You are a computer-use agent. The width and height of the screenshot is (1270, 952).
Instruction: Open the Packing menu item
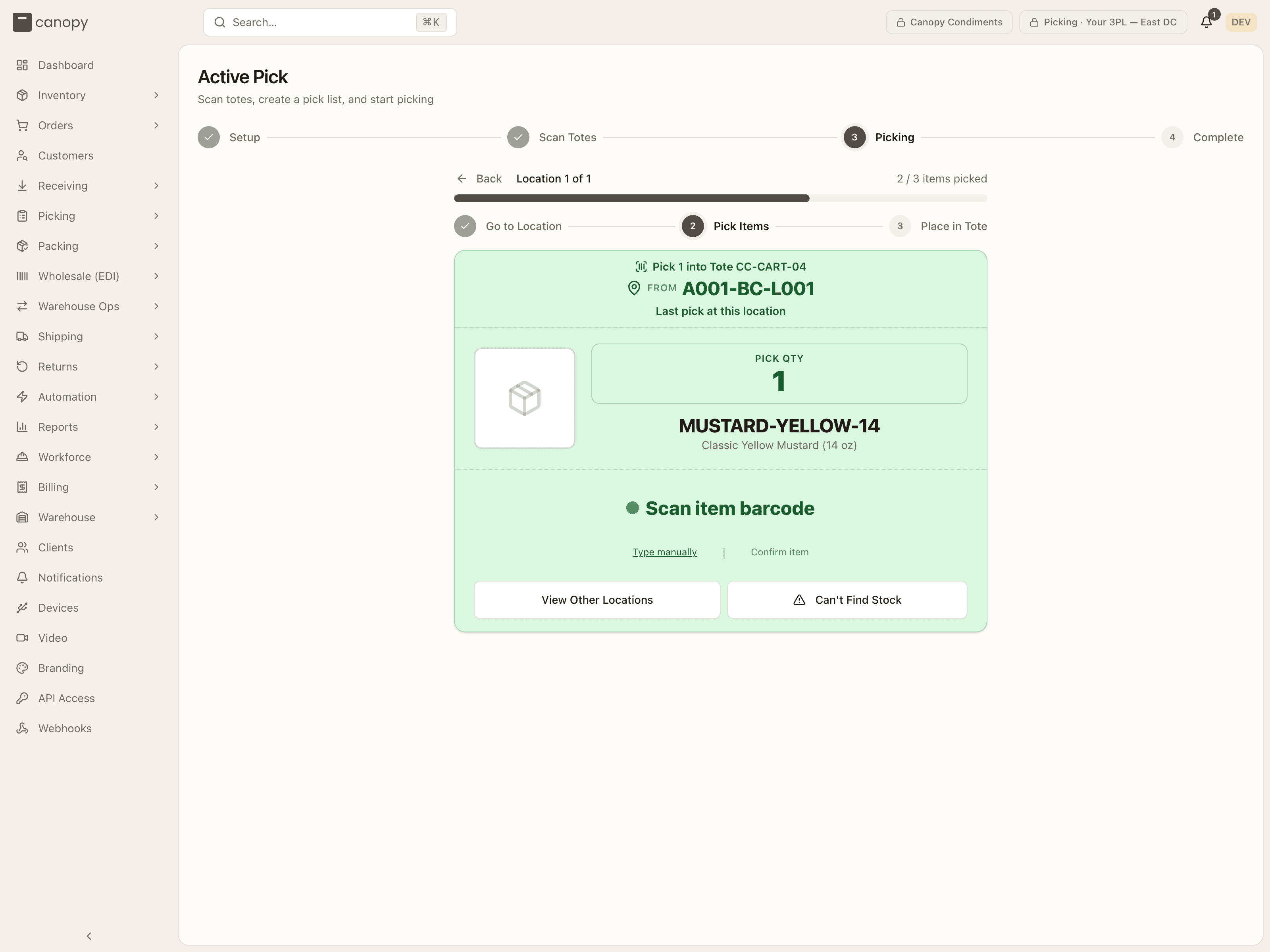pyautogui.click(x=88, y=246)
